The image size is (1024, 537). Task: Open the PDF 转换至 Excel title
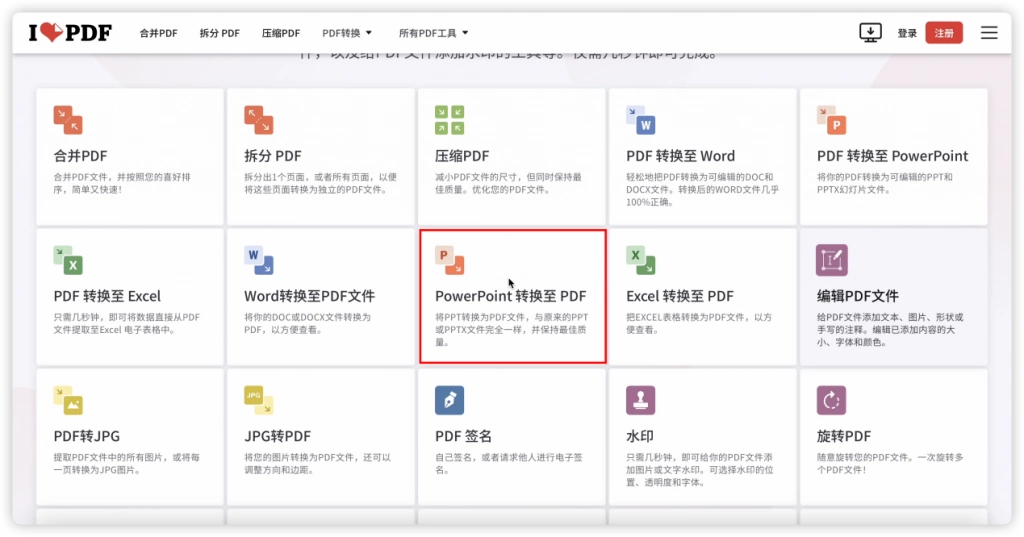click(107, 296)
